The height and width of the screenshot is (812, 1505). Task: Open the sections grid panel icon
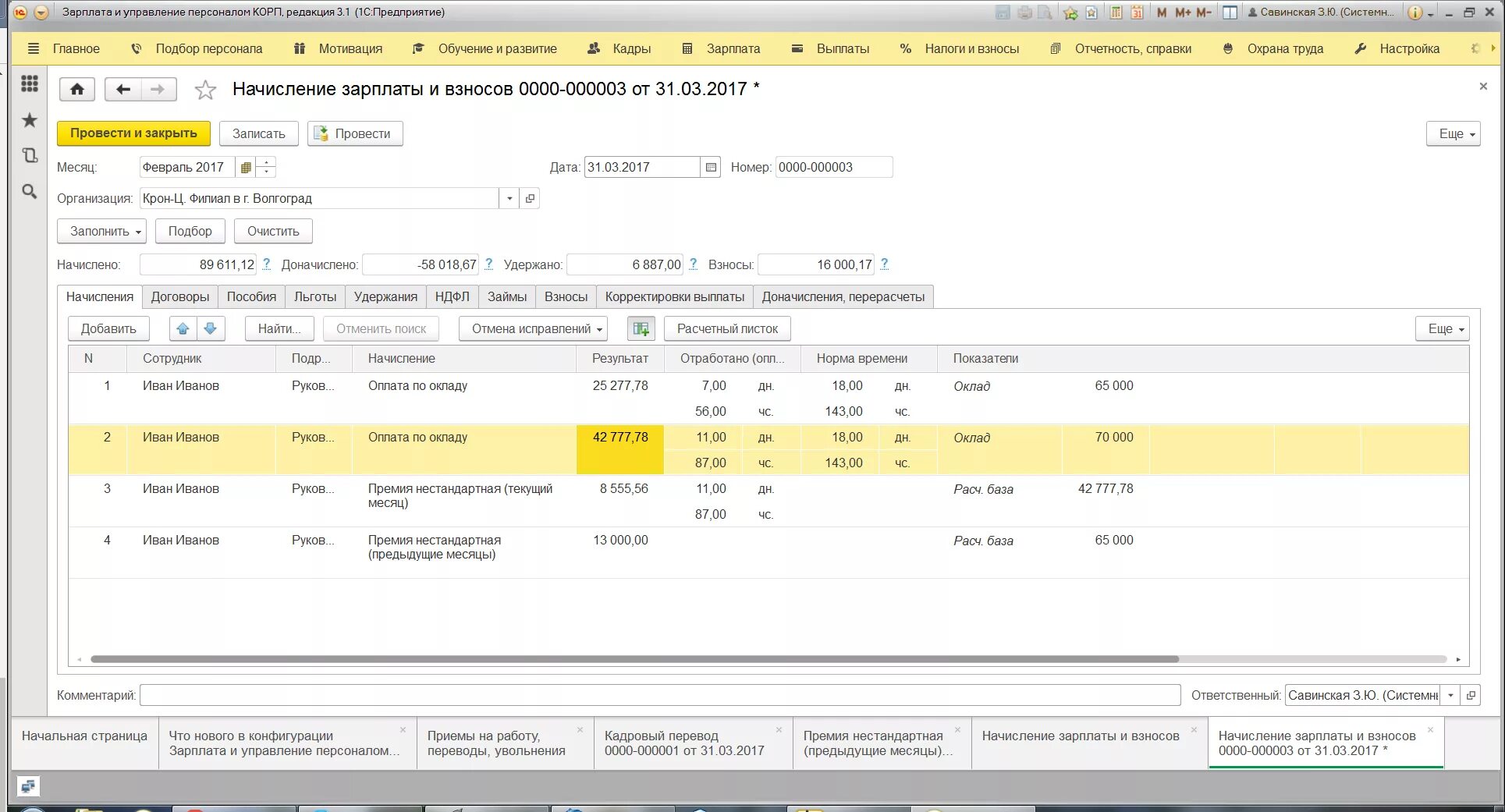(x=30, y=83)
